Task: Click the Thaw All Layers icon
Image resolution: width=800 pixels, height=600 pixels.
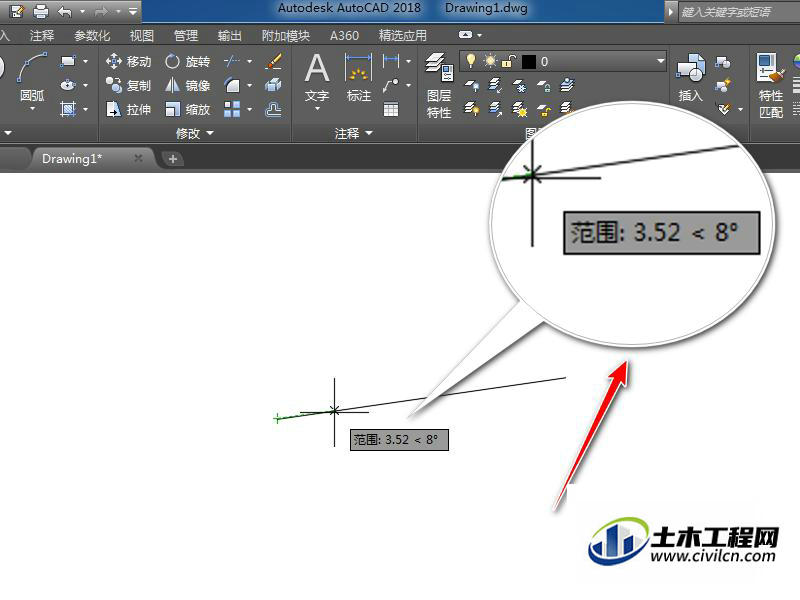Action: pyautogui.click(x=519, y=109)
